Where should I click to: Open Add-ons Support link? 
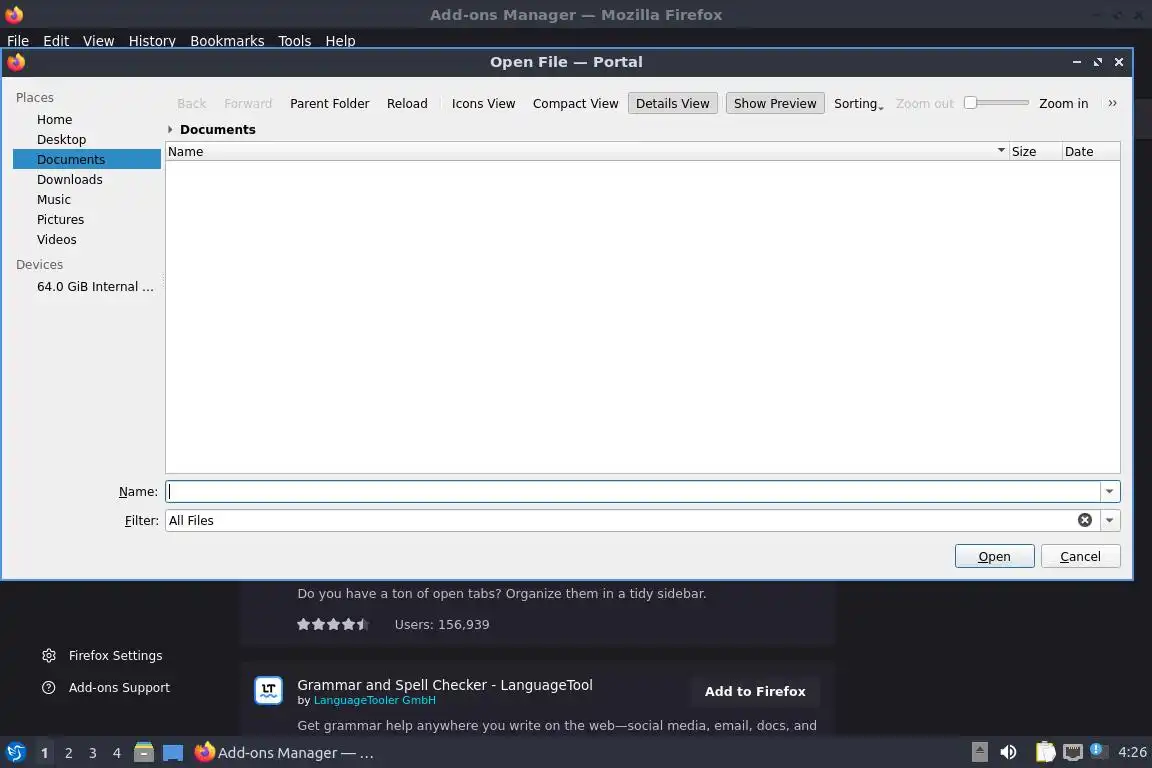(119, 688)
